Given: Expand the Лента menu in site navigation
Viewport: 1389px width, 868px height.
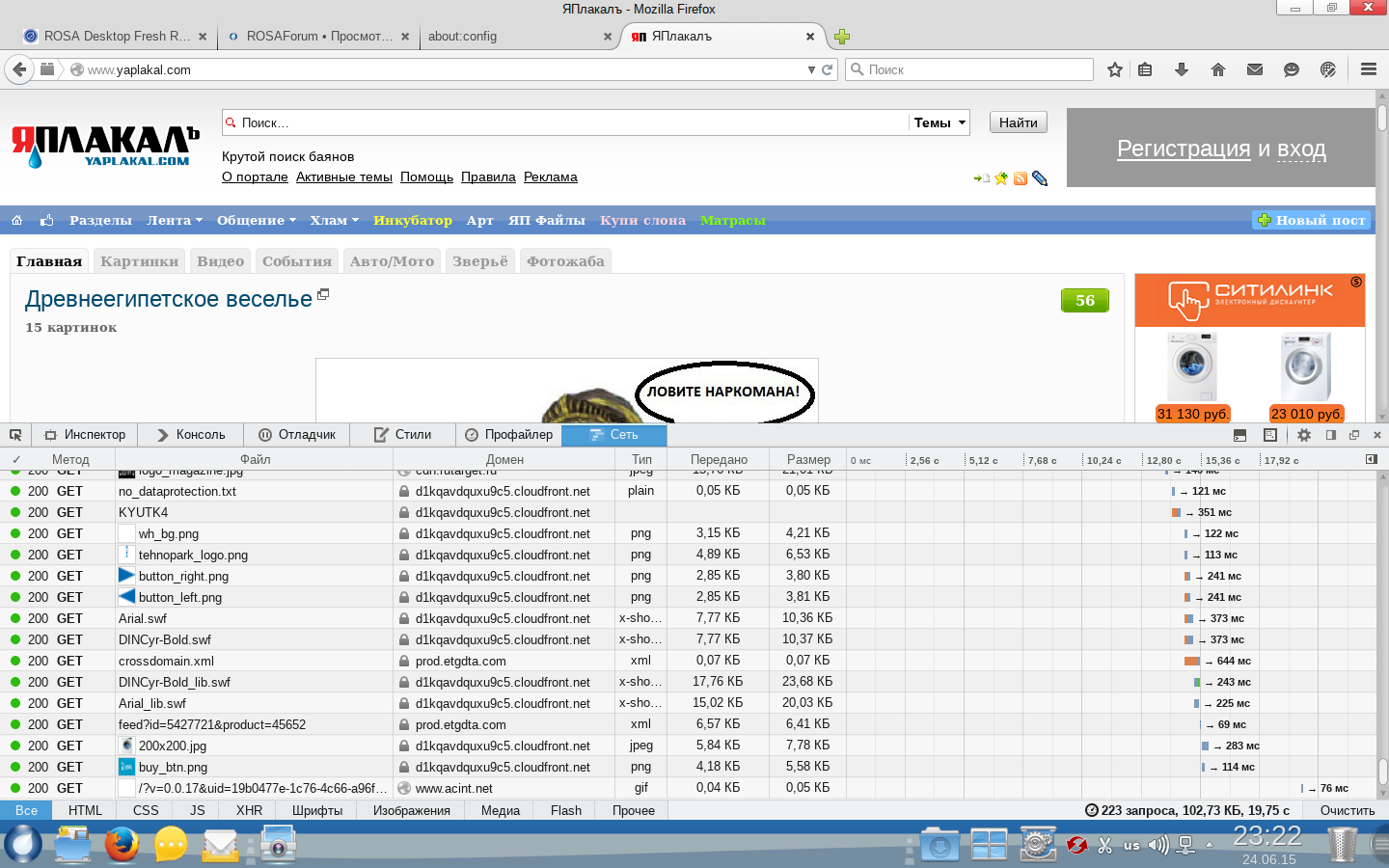Looking at the screenshot, I should click(175, 220).
